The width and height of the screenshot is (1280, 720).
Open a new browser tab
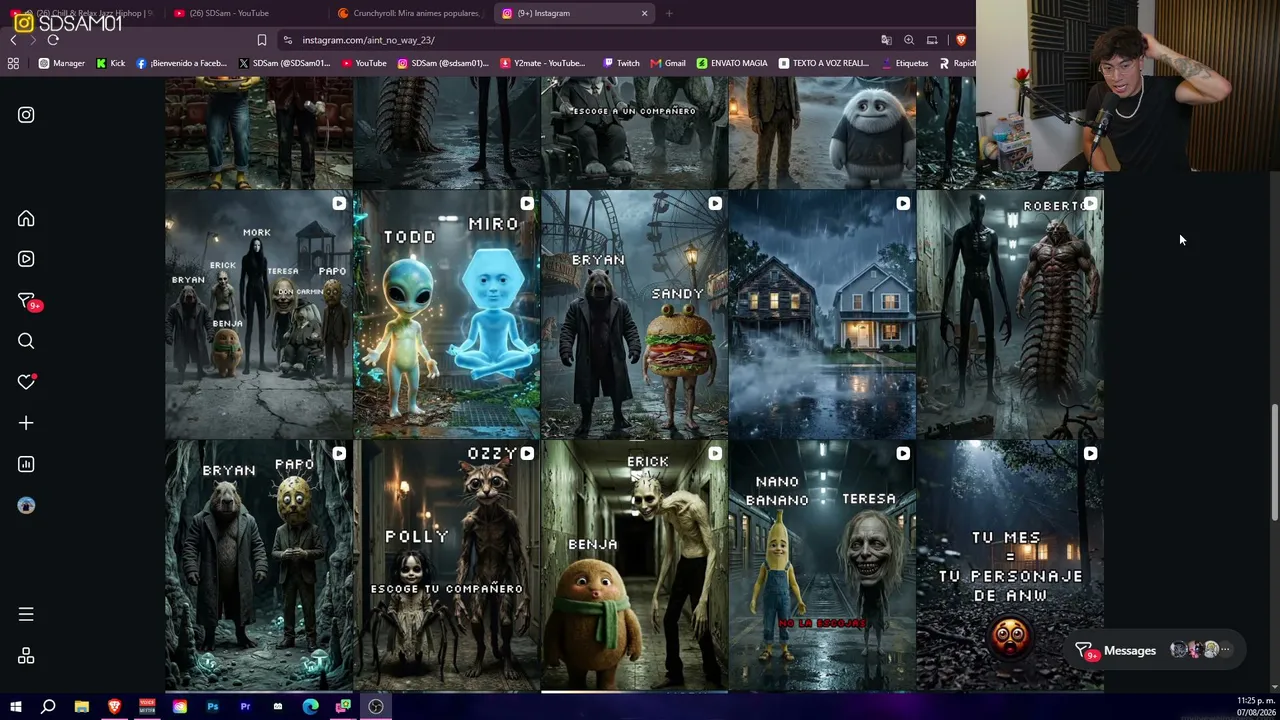point(669,13)
